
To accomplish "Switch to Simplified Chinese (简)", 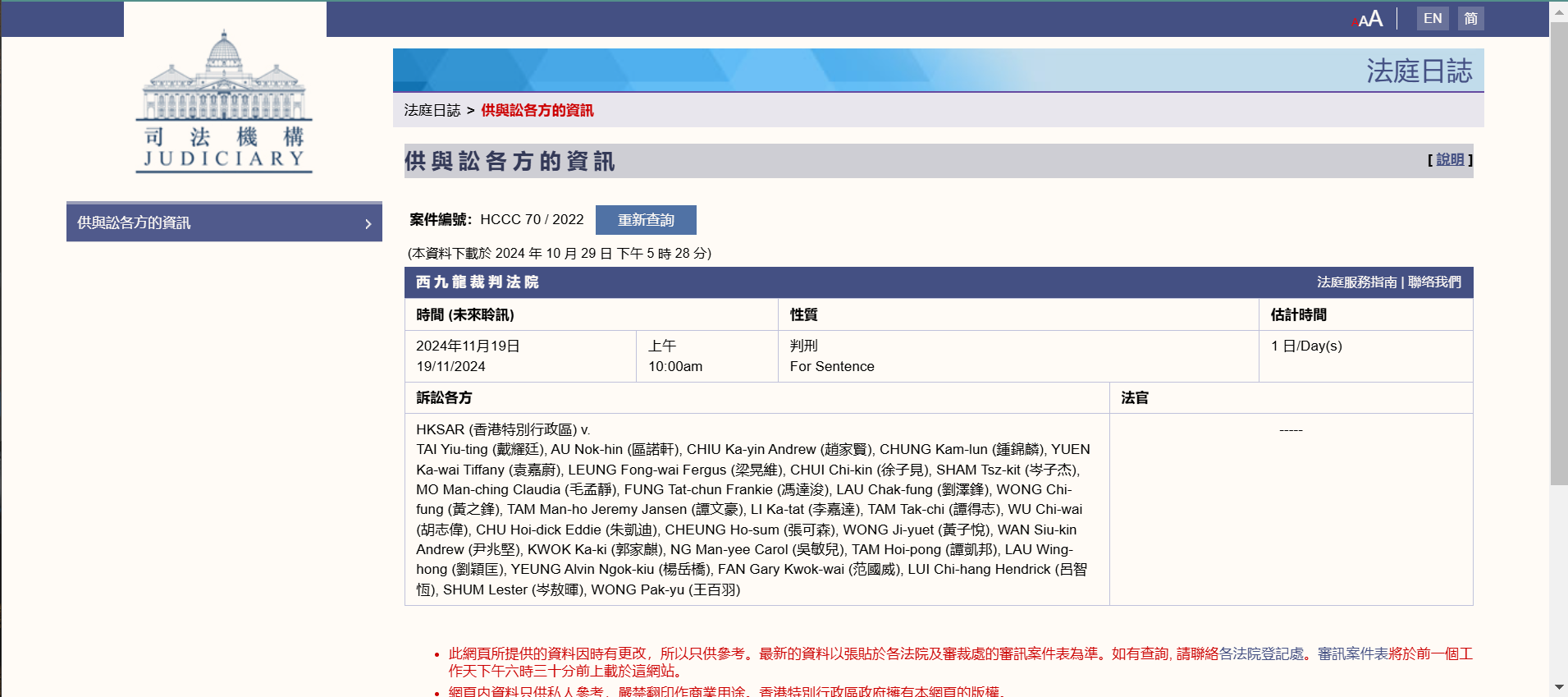I will [1470, 19].
